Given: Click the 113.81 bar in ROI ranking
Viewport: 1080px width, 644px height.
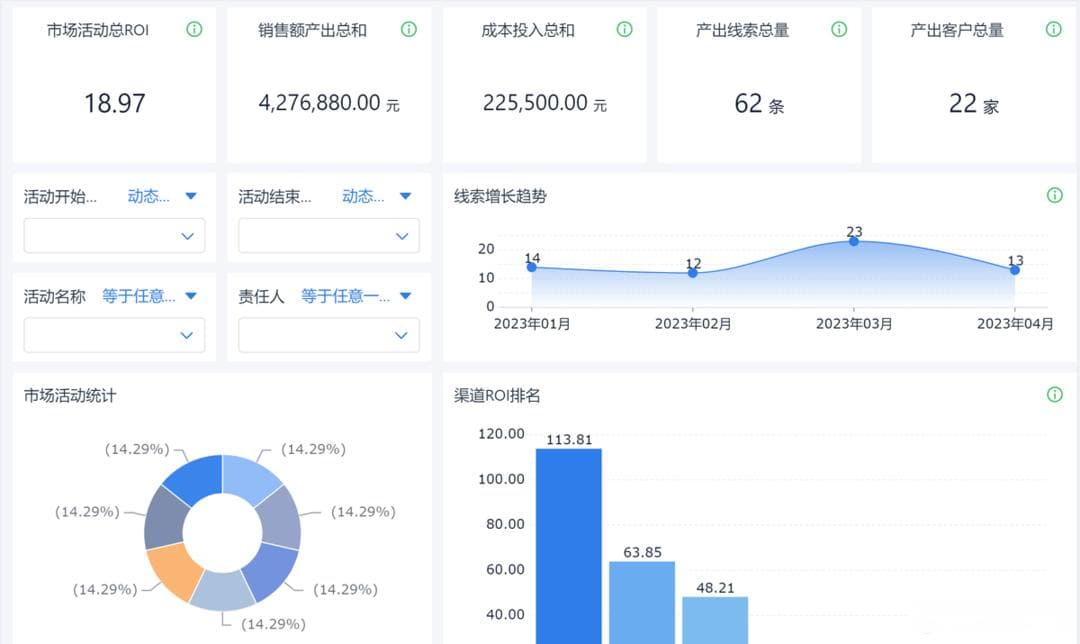Looking at the screenshot, I should [569, 546].
